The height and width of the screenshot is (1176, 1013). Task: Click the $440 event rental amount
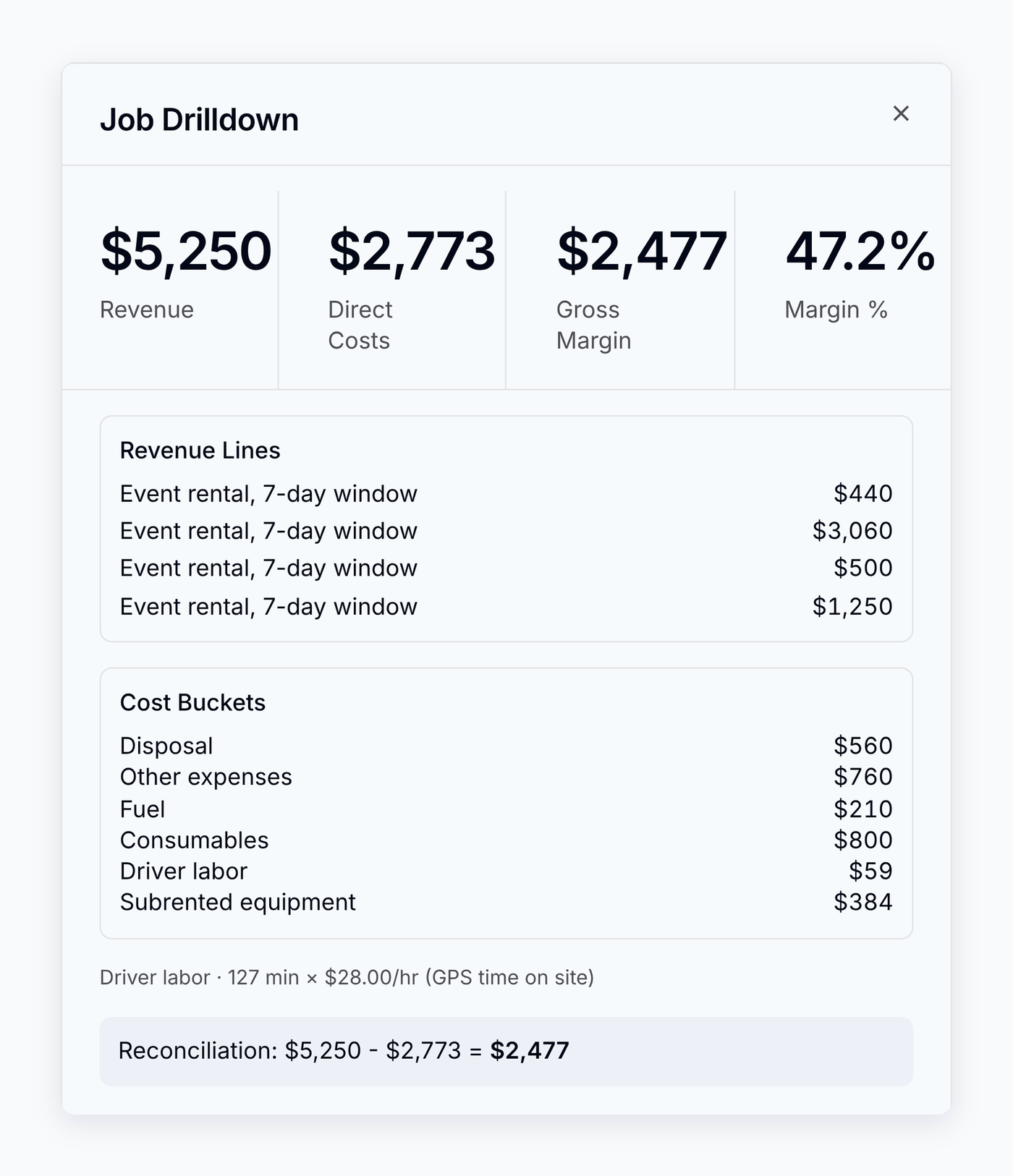point(862,493)
